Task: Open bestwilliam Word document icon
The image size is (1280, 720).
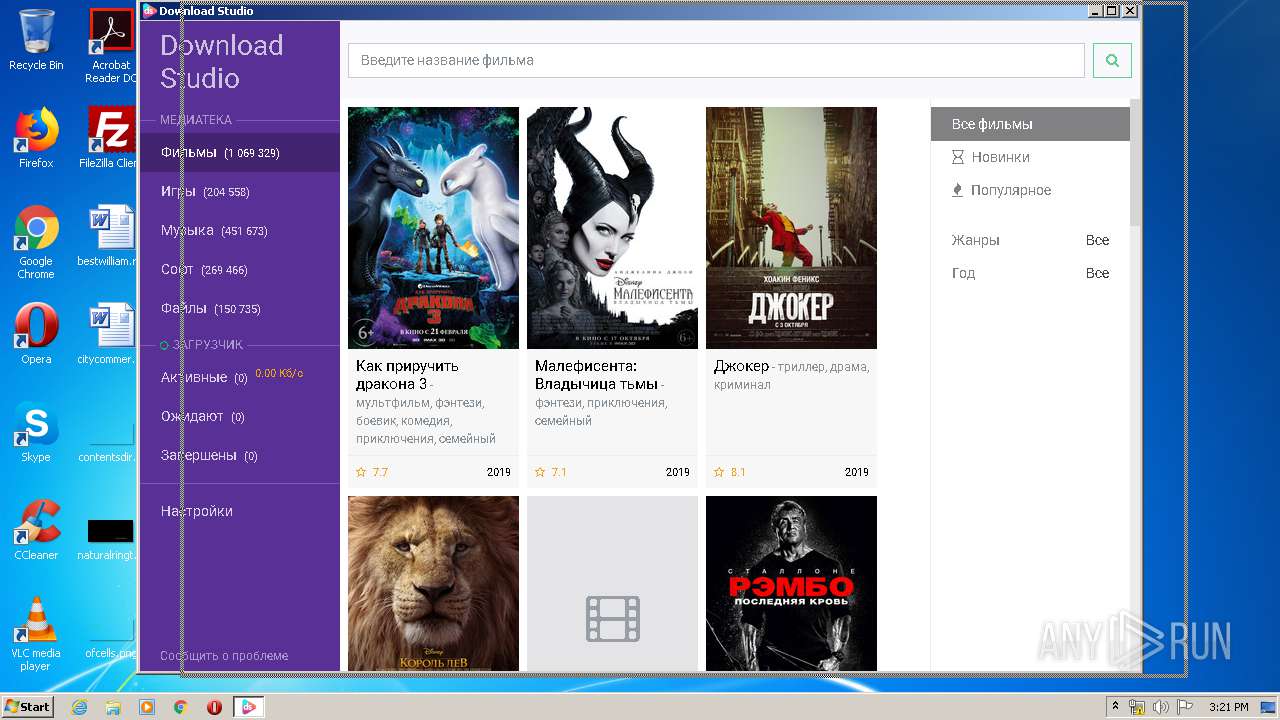Action: coord(109,236)
